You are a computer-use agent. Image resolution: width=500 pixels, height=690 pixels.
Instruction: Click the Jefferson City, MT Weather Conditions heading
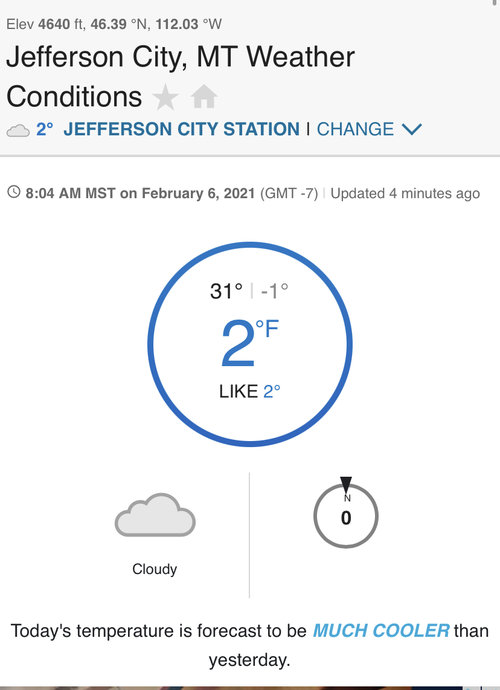pyautogui.click(x=180, y=77)
